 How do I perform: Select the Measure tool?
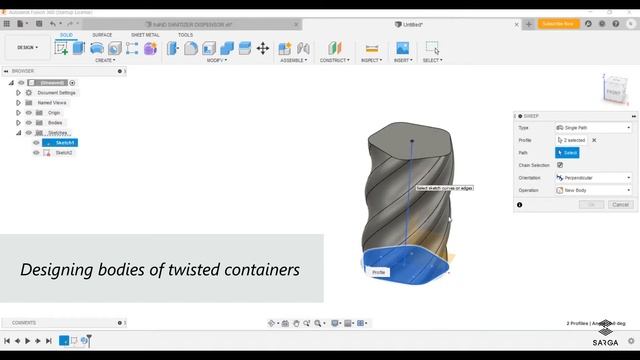371,49
